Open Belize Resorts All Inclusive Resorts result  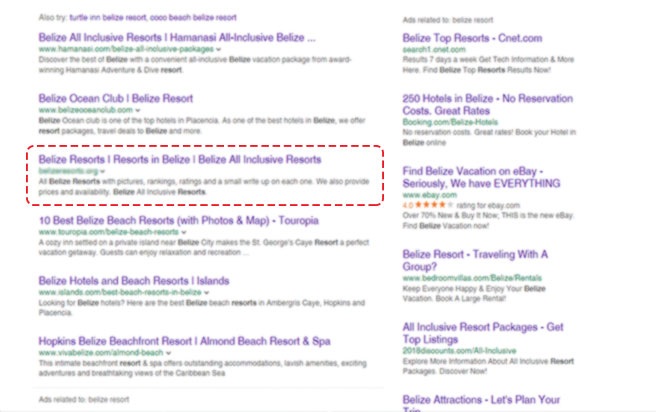click(180, 160)
